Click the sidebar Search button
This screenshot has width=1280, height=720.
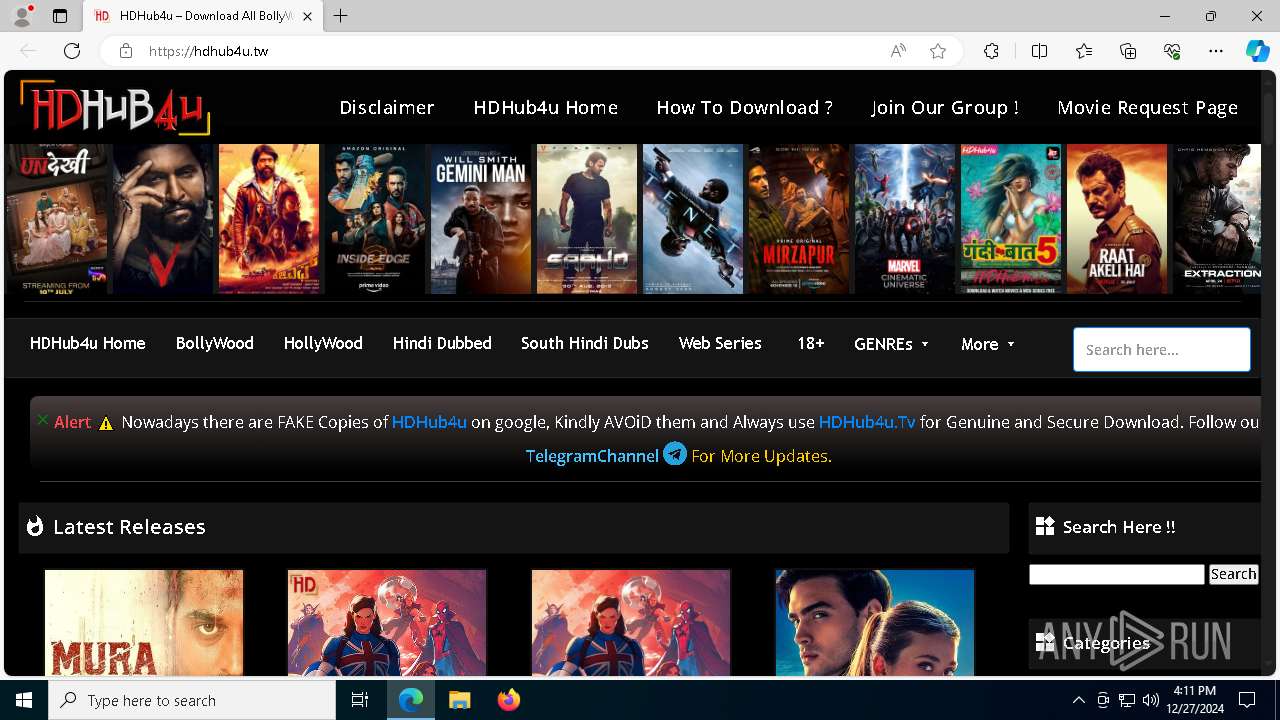[1233, 574]
